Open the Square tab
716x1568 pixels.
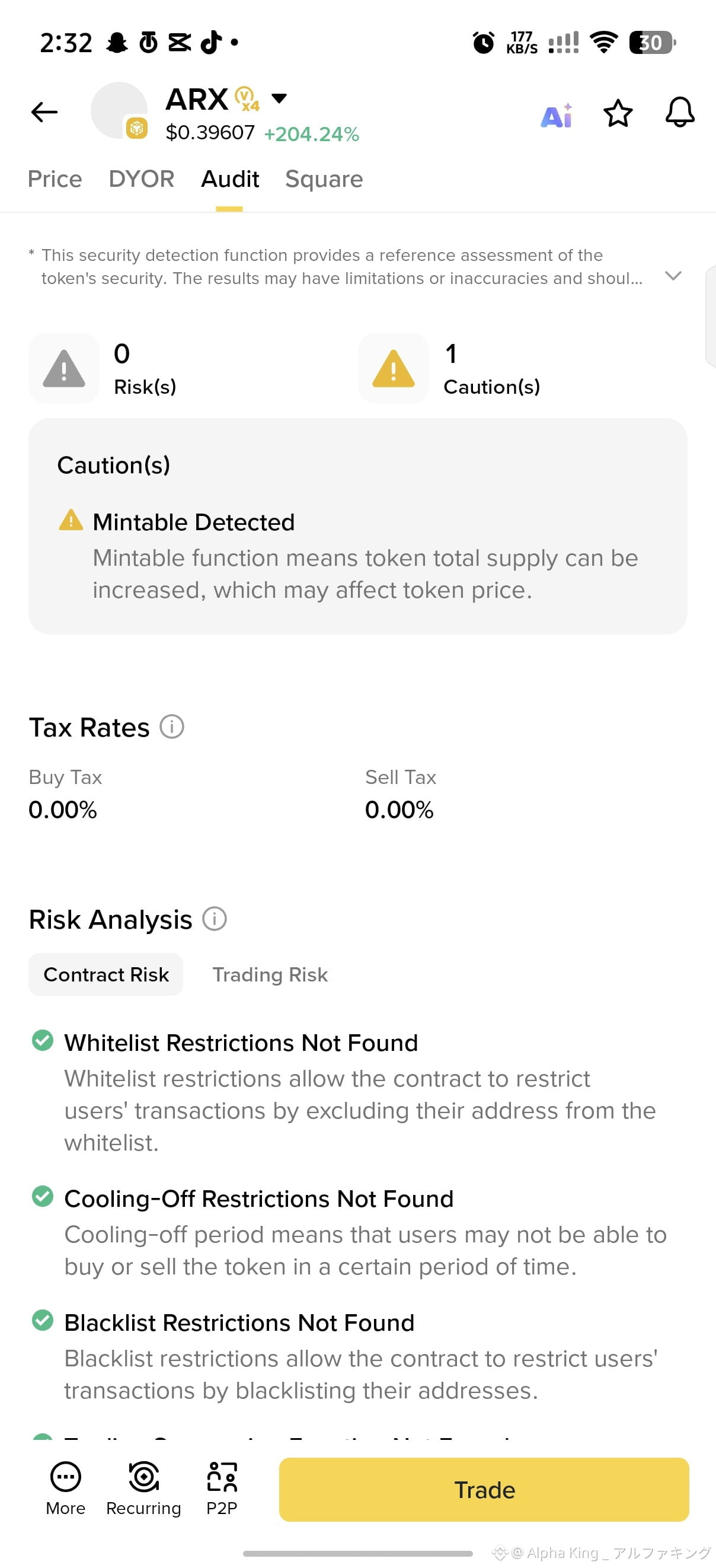324,179
